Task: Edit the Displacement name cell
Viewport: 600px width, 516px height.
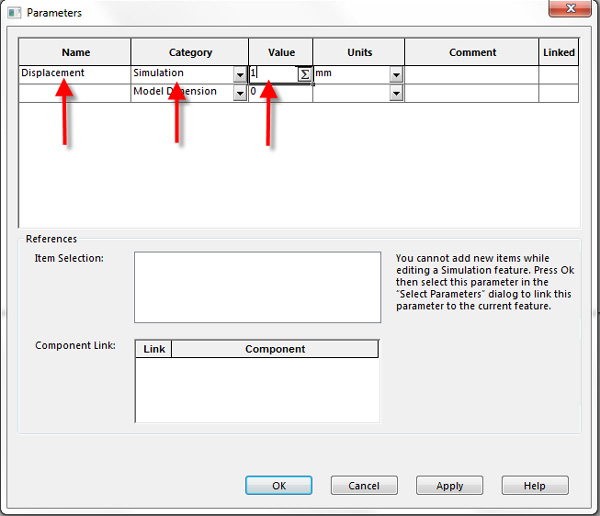Action: (x=74, y=74)
